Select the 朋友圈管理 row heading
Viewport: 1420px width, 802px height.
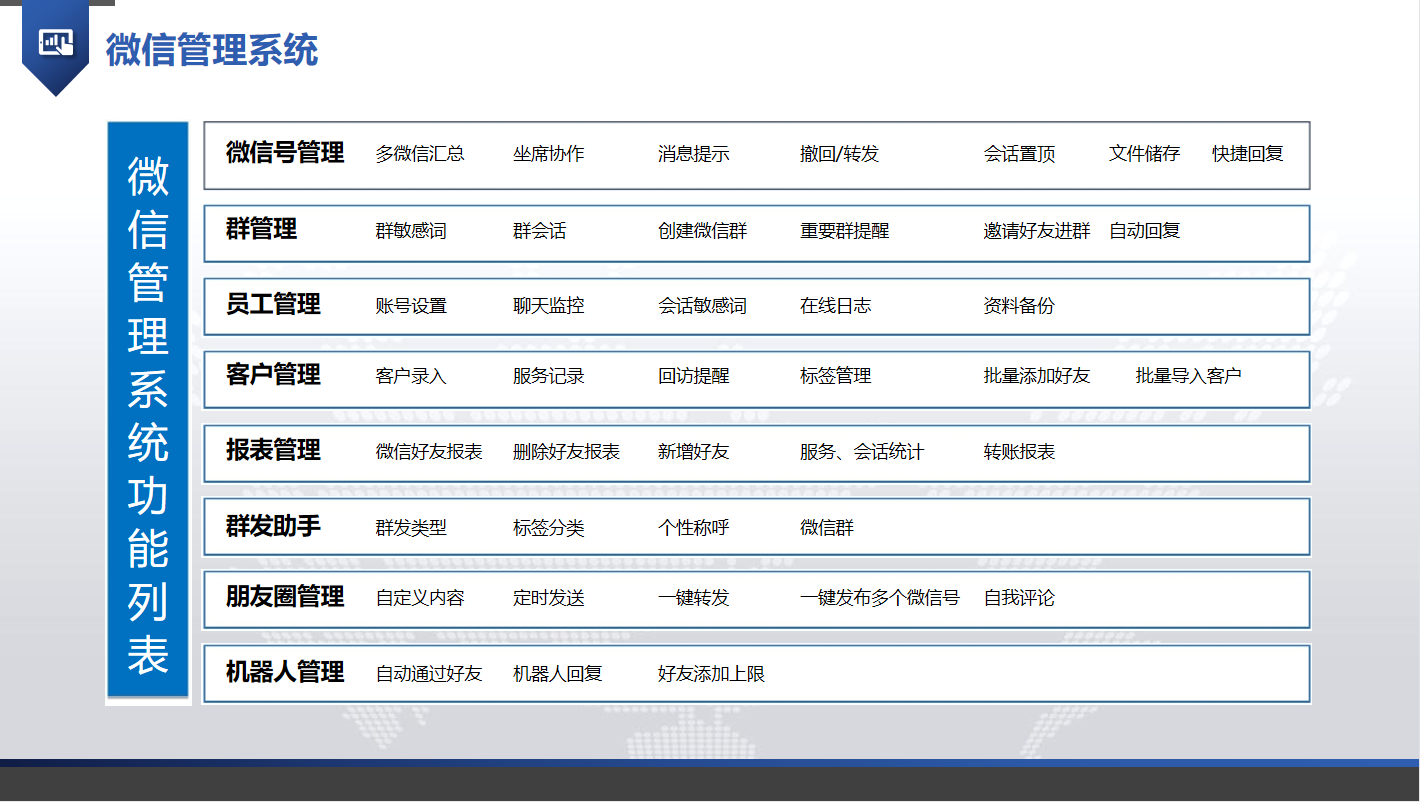[285, 597]
